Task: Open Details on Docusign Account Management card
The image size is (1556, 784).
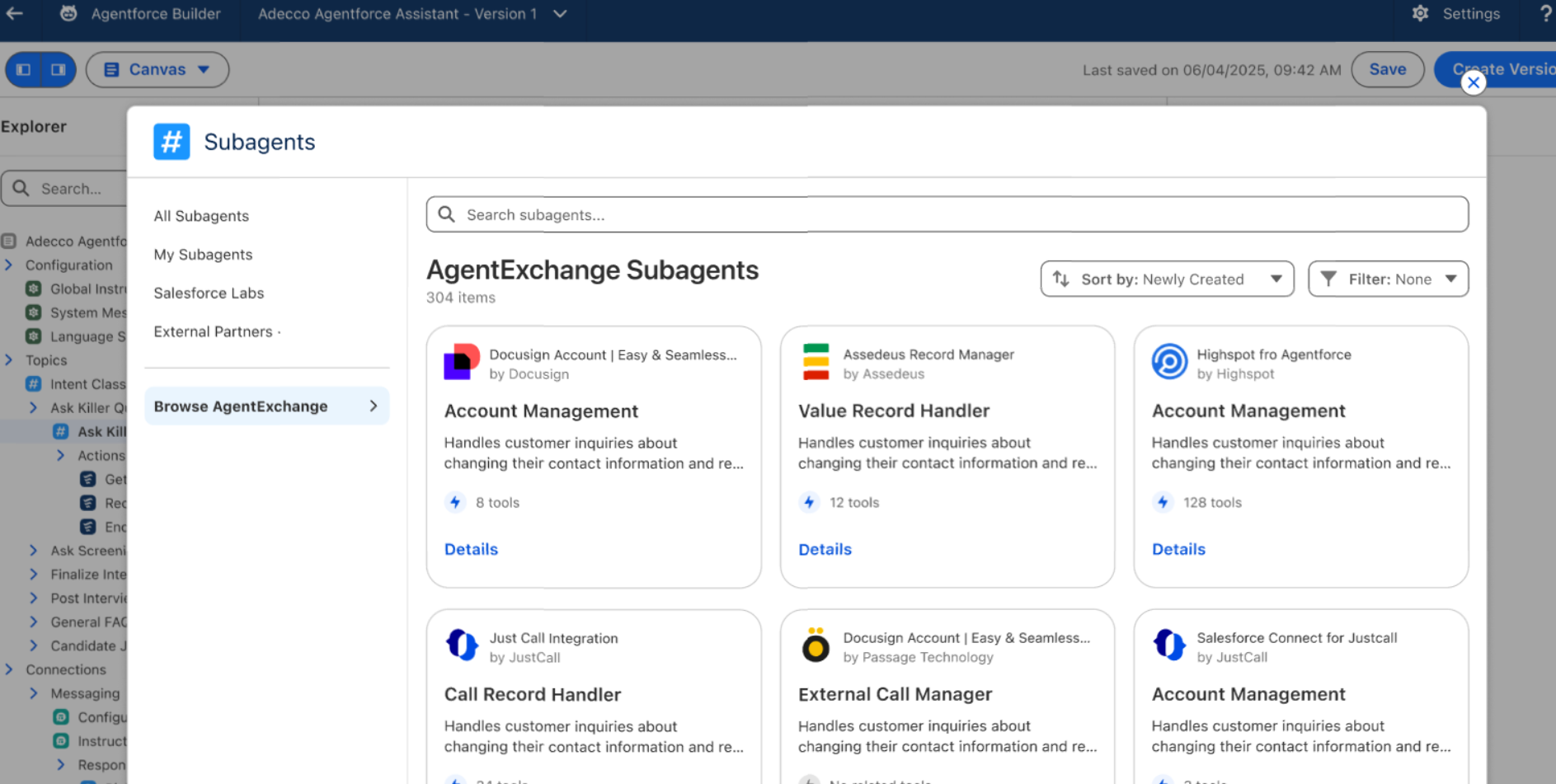Action: (x=471, y=549)
